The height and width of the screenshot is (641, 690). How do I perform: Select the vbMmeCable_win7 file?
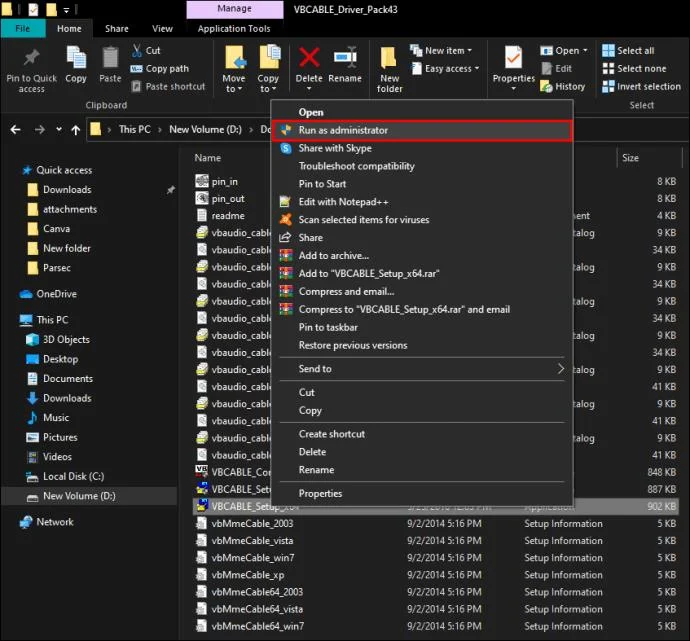(253, 558)
